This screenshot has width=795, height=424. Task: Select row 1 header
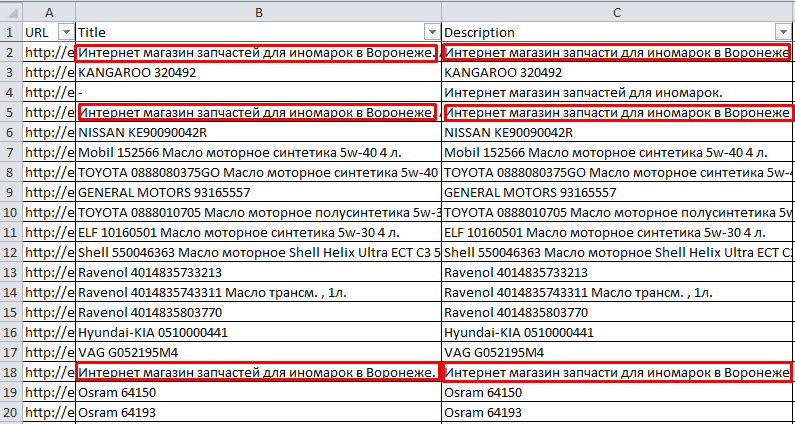[11, 32]
